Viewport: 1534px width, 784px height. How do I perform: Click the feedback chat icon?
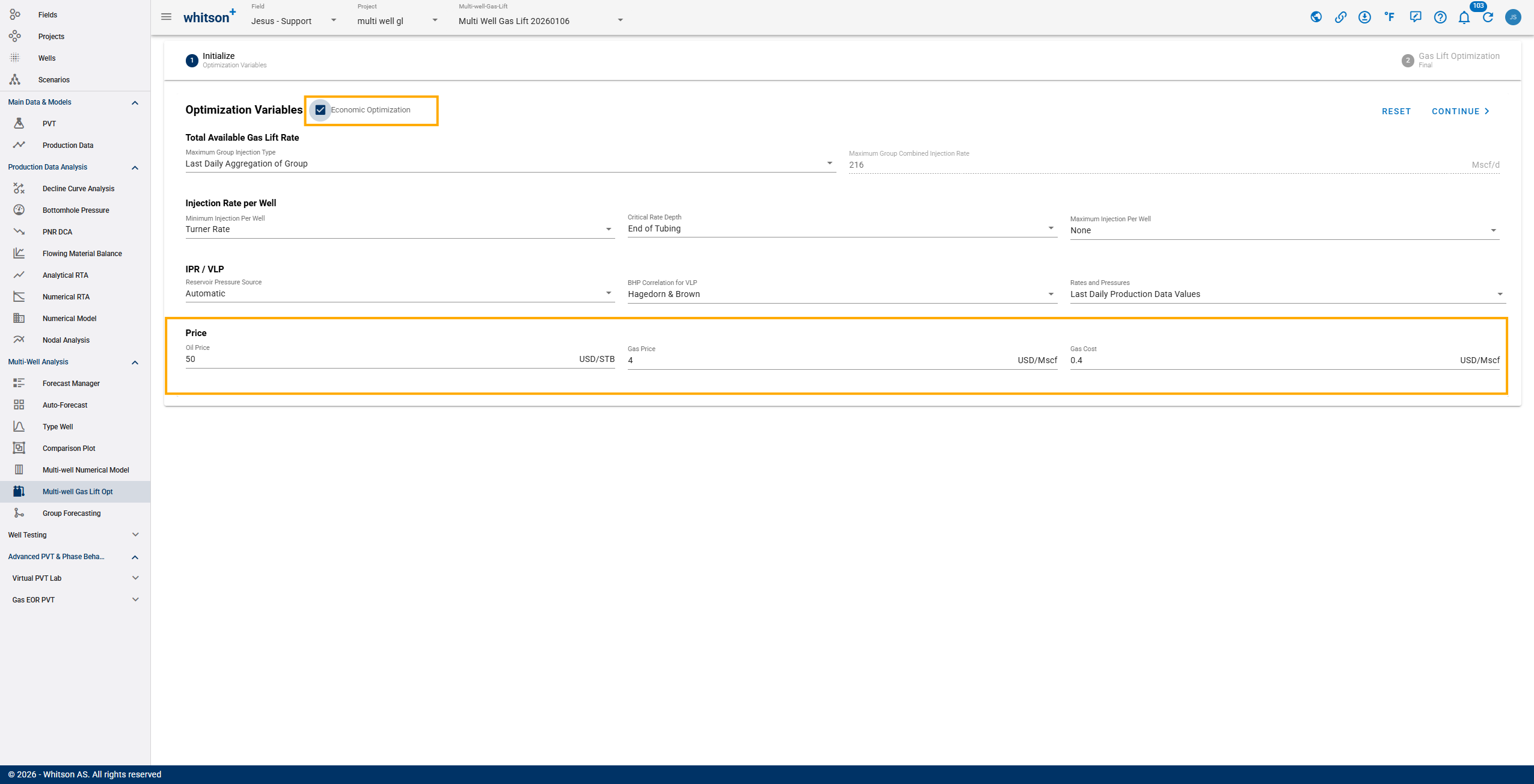pos(1415,17)
